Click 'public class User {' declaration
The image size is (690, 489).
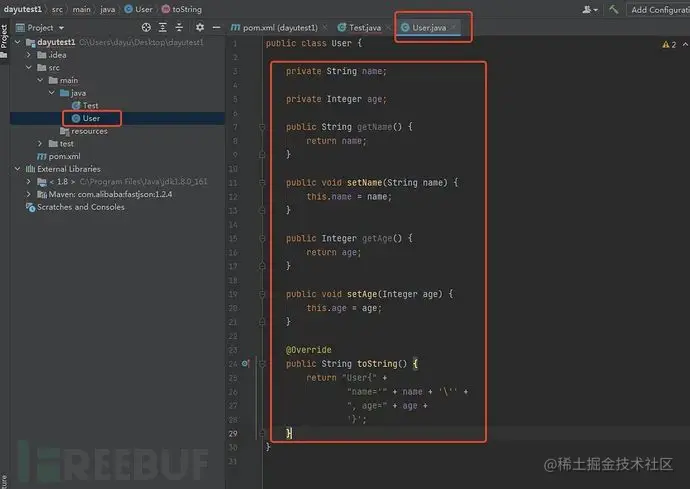pos(314,44)
